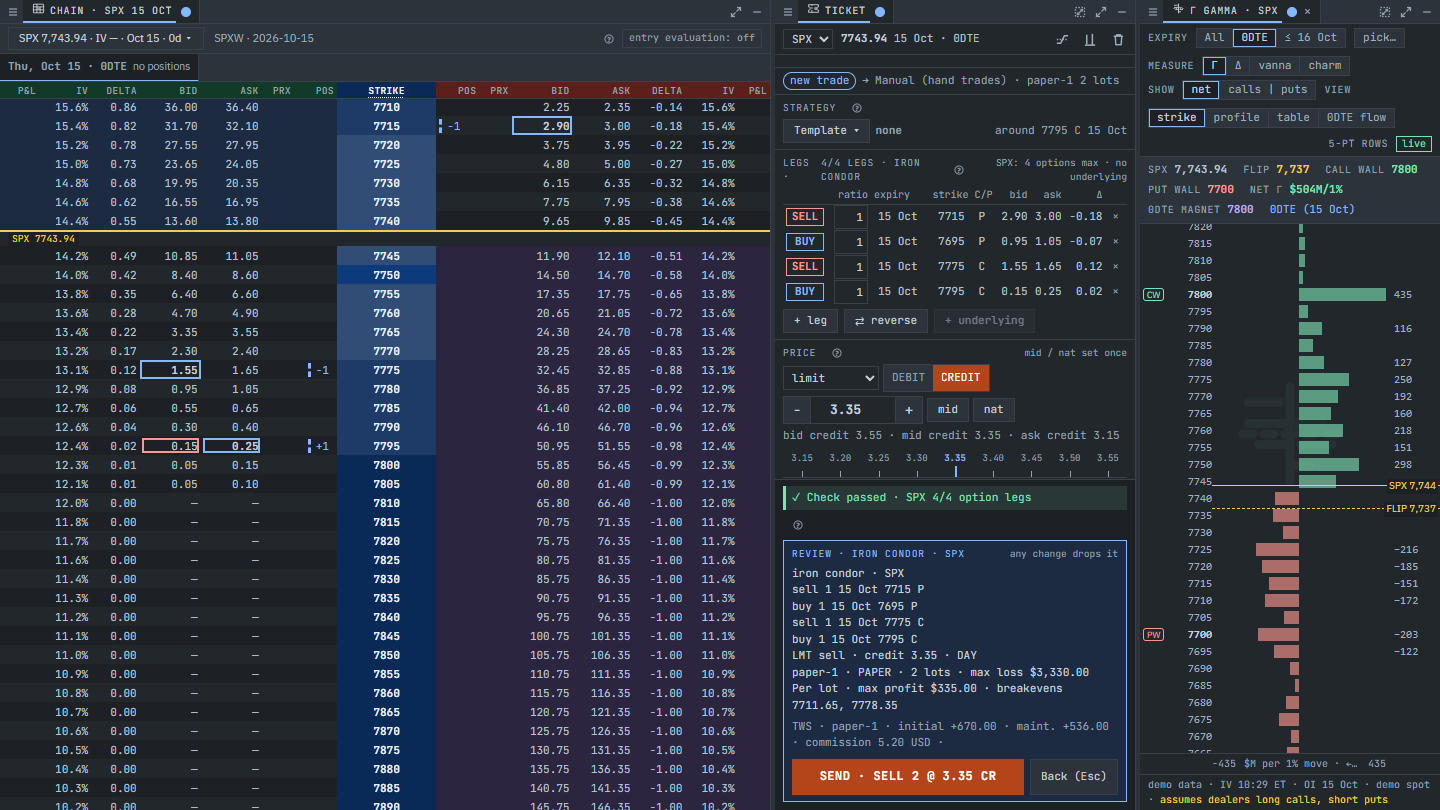The width and height of the screenshot is (1440, 810).
Task: Open the Price help icon
Action: 837,353
